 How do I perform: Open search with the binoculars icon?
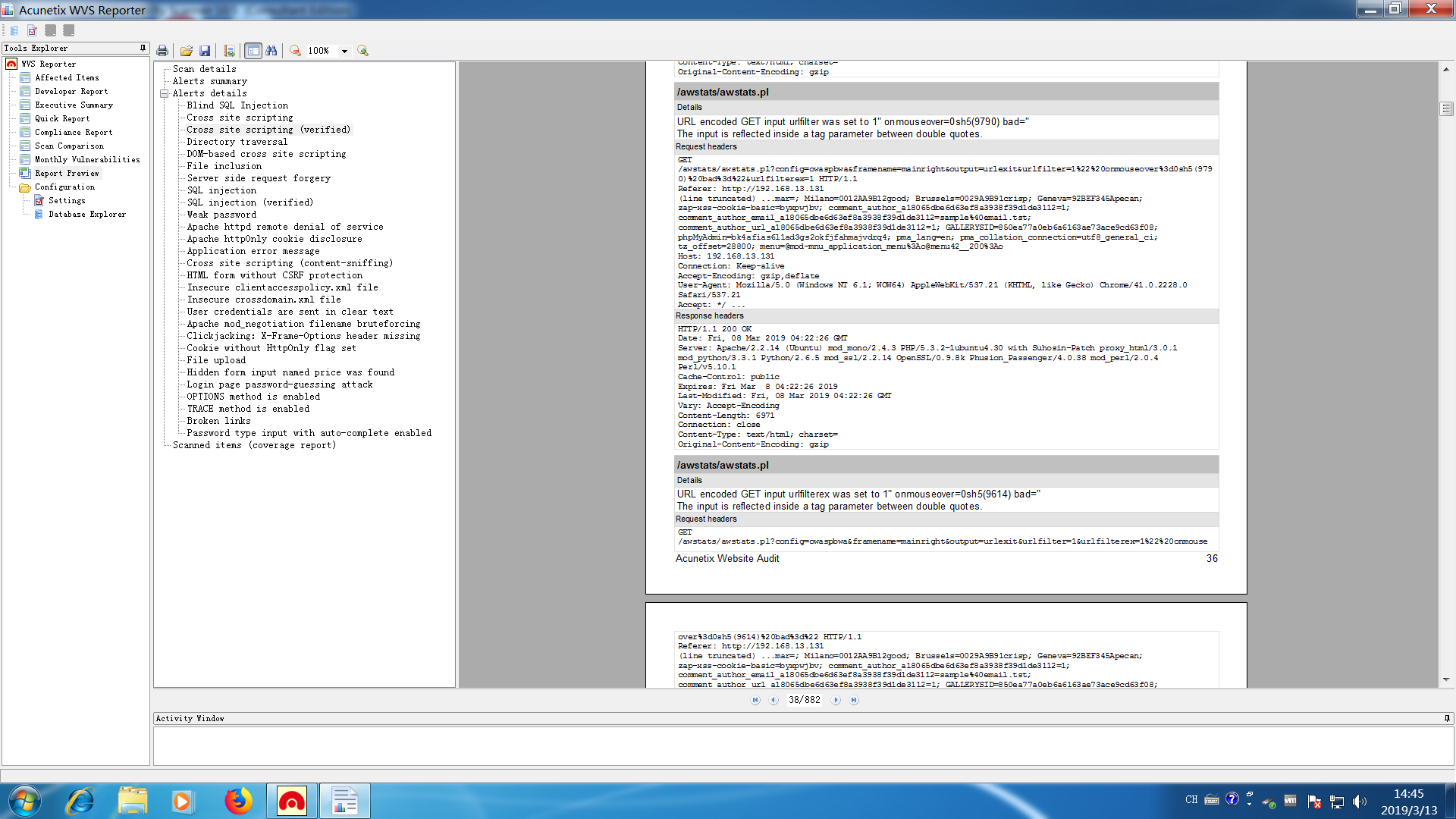(271, 51)
